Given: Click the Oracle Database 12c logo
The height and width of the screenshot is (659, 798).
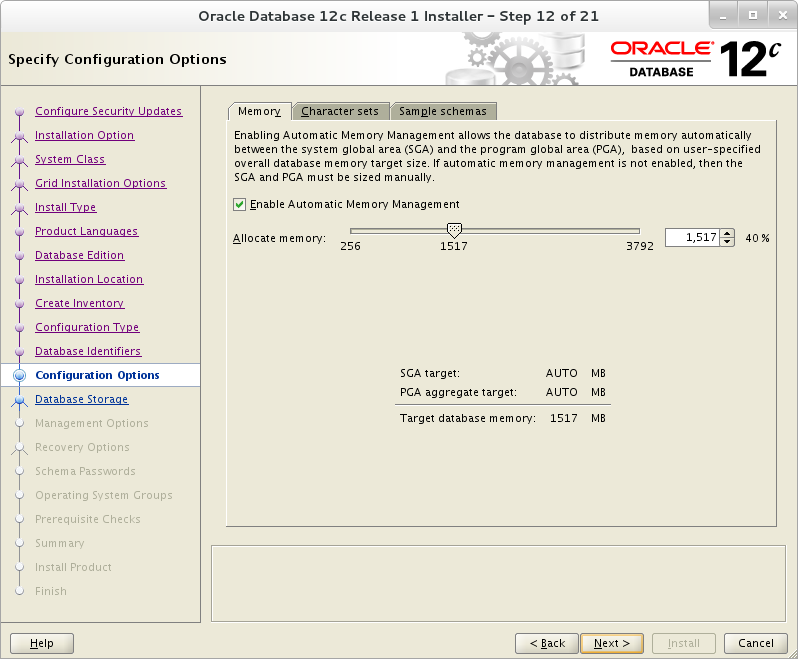Looking at the screenshot, I should (x=695, y=59).
